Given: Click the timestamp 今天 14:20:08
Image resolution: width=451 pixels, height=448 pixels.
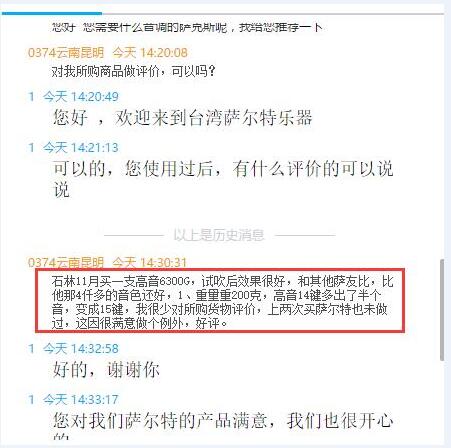Looking at the screenshot, I should [150, 53].
